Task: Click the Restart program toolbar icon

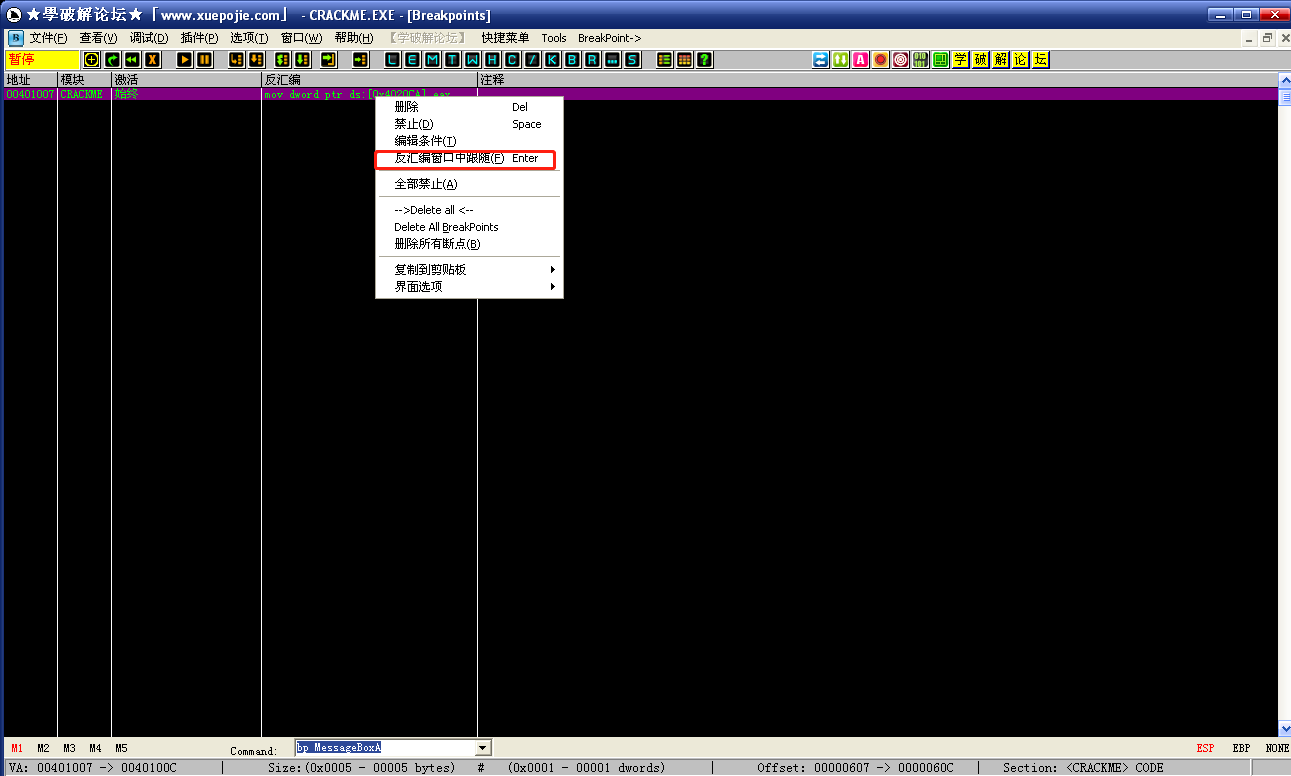Action: click(x=132, y=60)
